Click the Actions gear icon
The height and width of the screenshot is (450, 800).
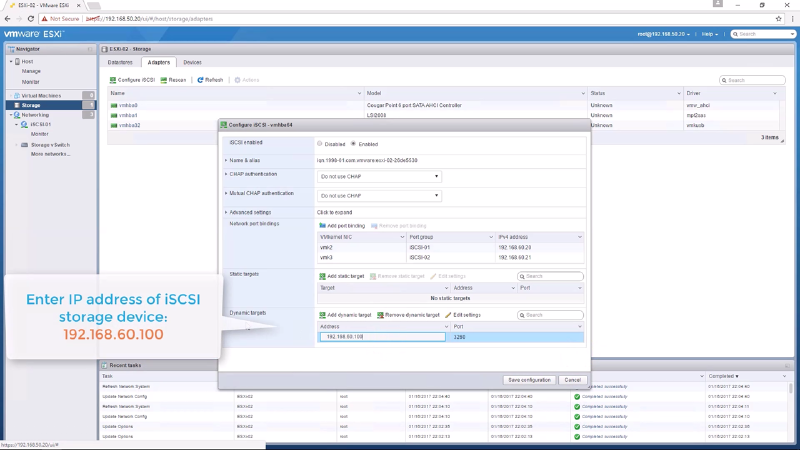click(x=237, y=80)
